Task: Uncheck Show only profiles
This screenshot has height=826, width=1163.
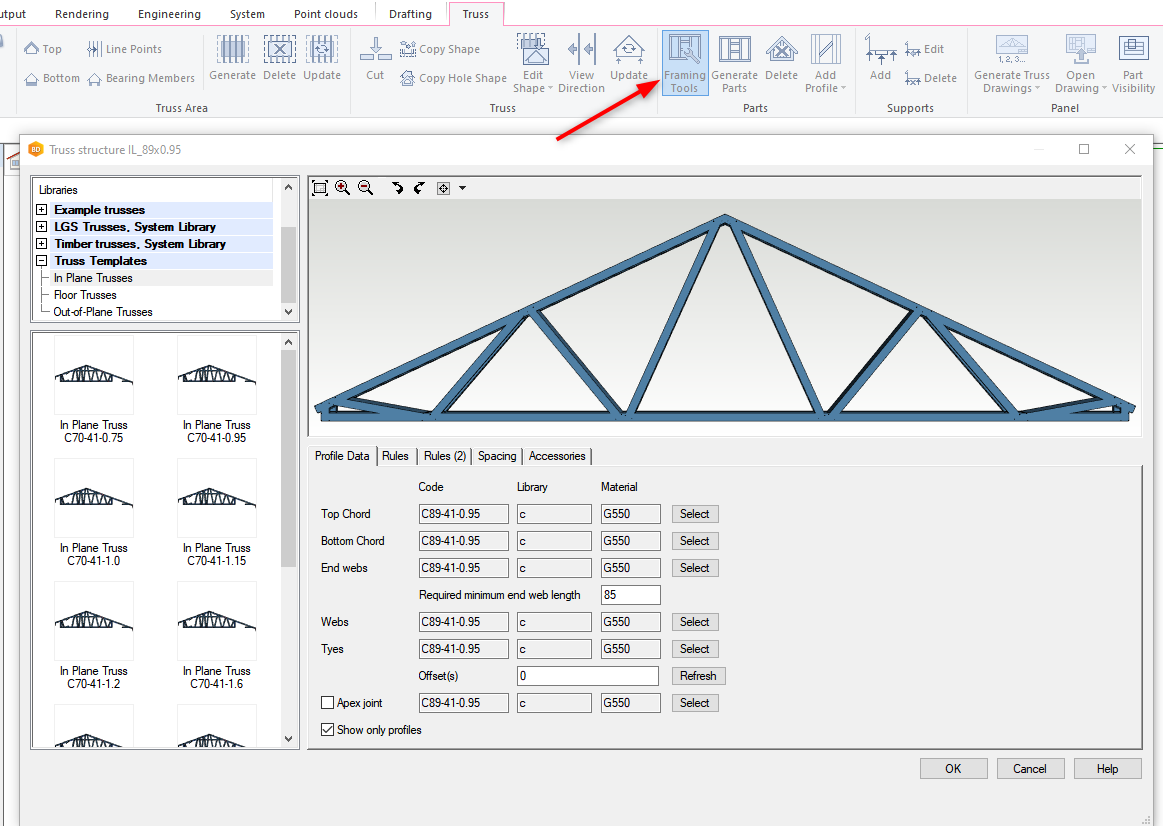Action: (x=327, y=730)
